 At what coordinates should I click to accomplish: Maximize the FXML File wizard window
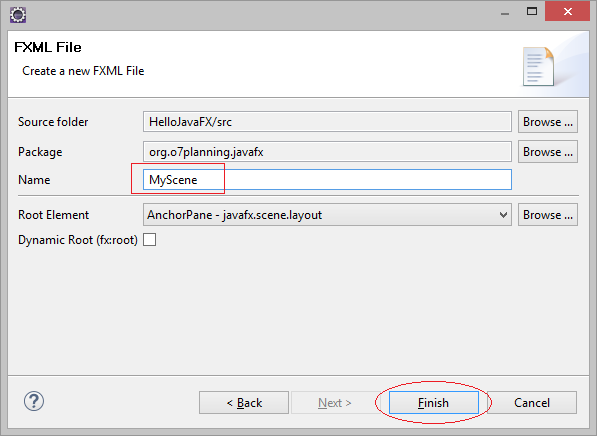(x=532, y=11)
